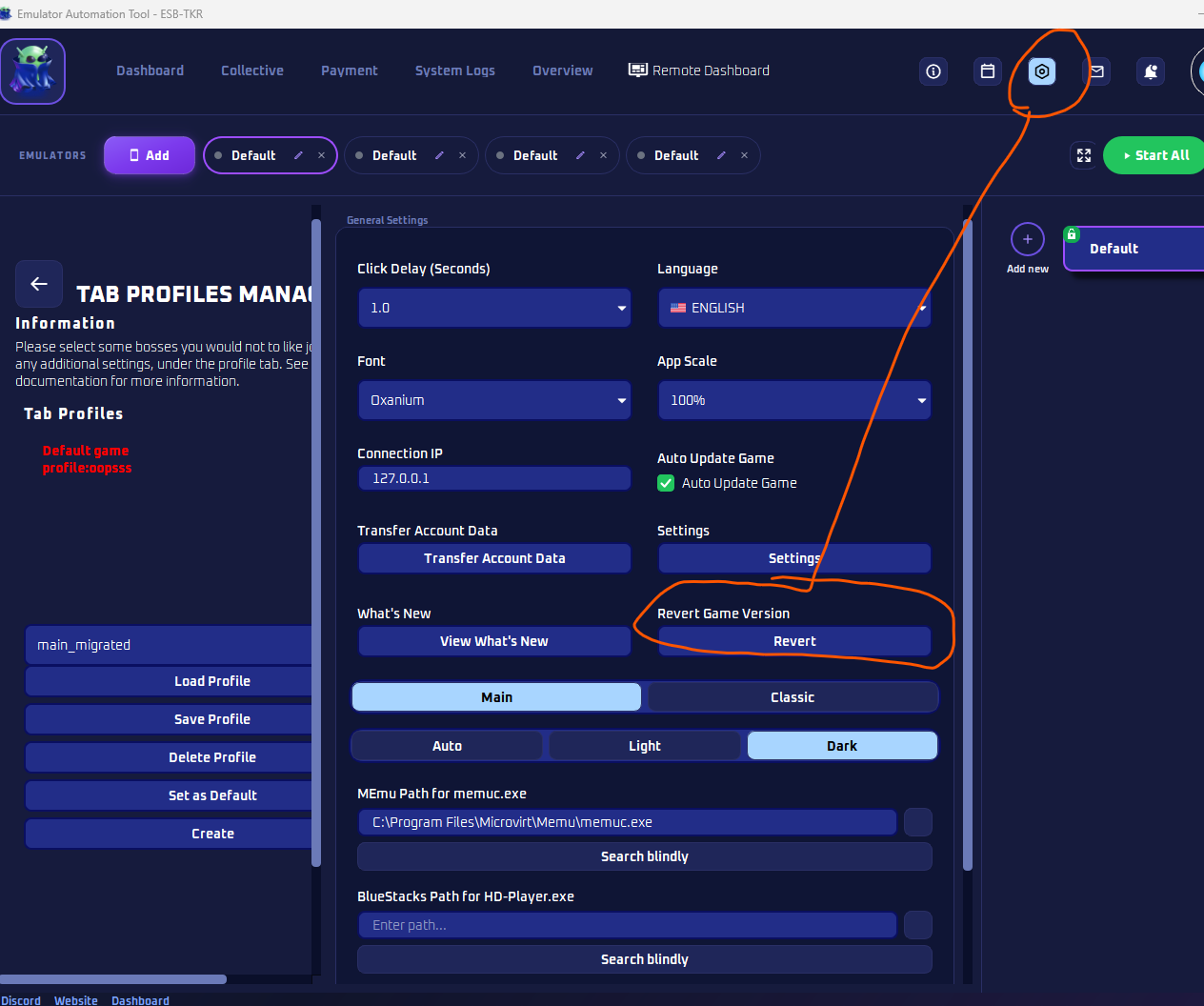The width and height of the screenshot is (1204, 1006).
Task: Open the System Logs tab
Action: point(455,70)
